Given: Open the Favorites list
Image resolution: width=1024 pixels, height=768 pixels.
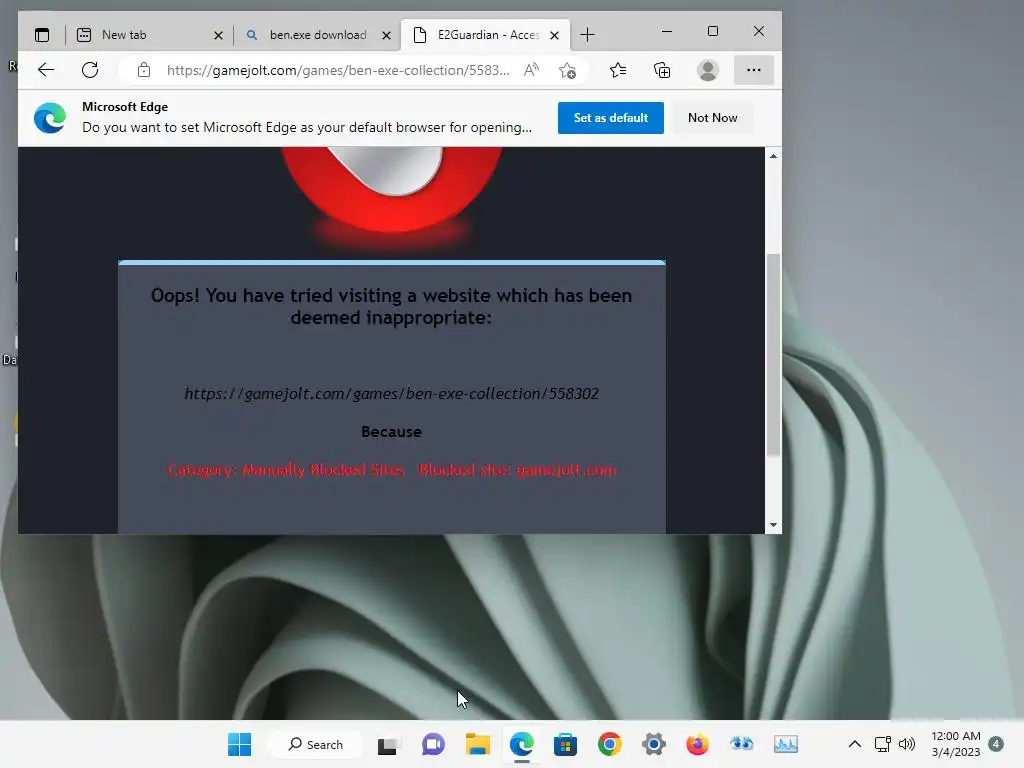Looking at the screenshot, I should pos(618,70).
